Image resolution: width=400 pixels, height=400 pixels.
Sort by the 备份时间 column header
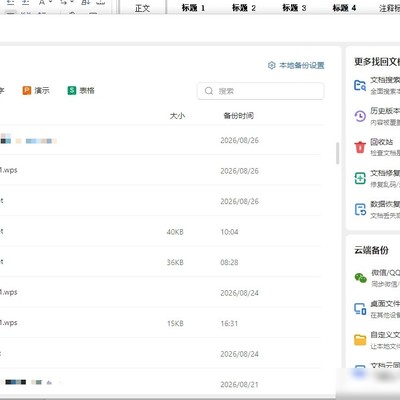click(238, 116)
